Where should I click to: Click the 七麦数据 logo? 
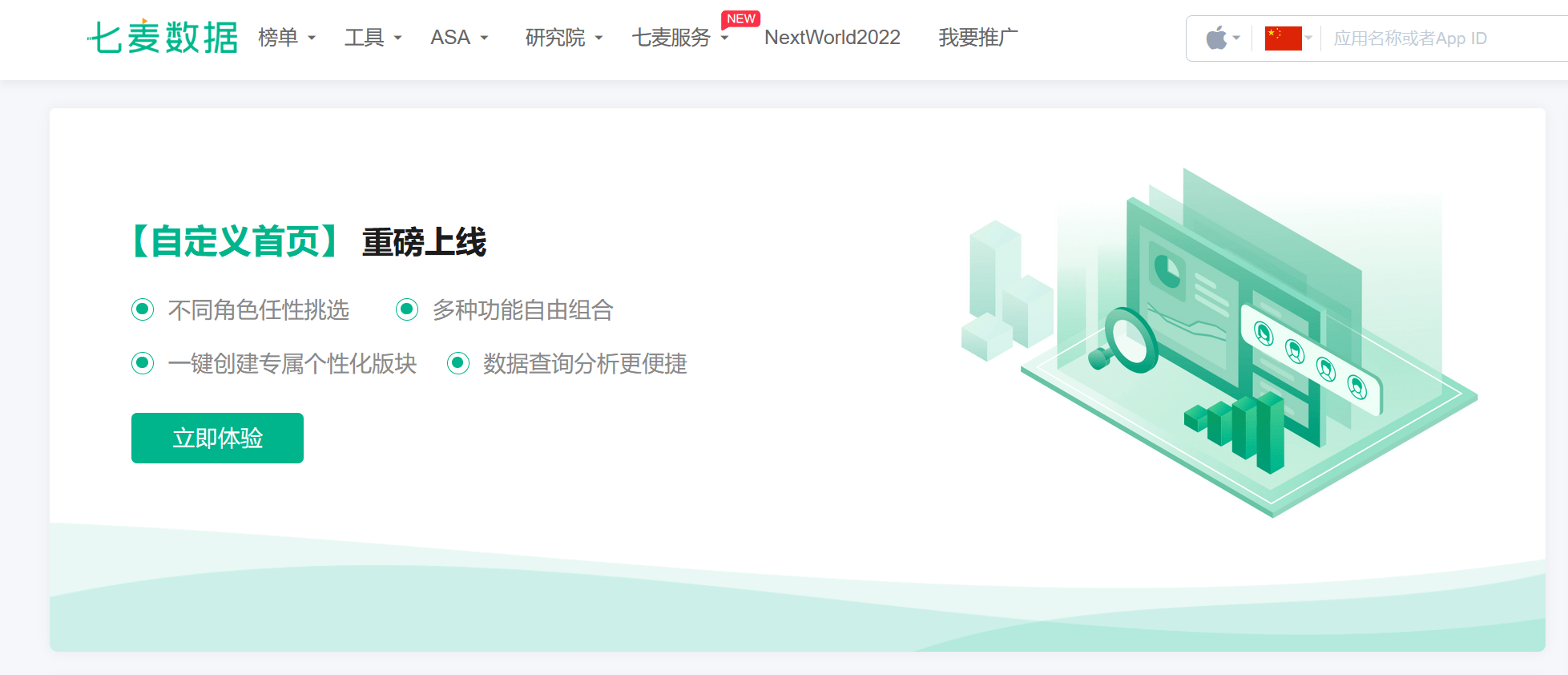(163, 38)
